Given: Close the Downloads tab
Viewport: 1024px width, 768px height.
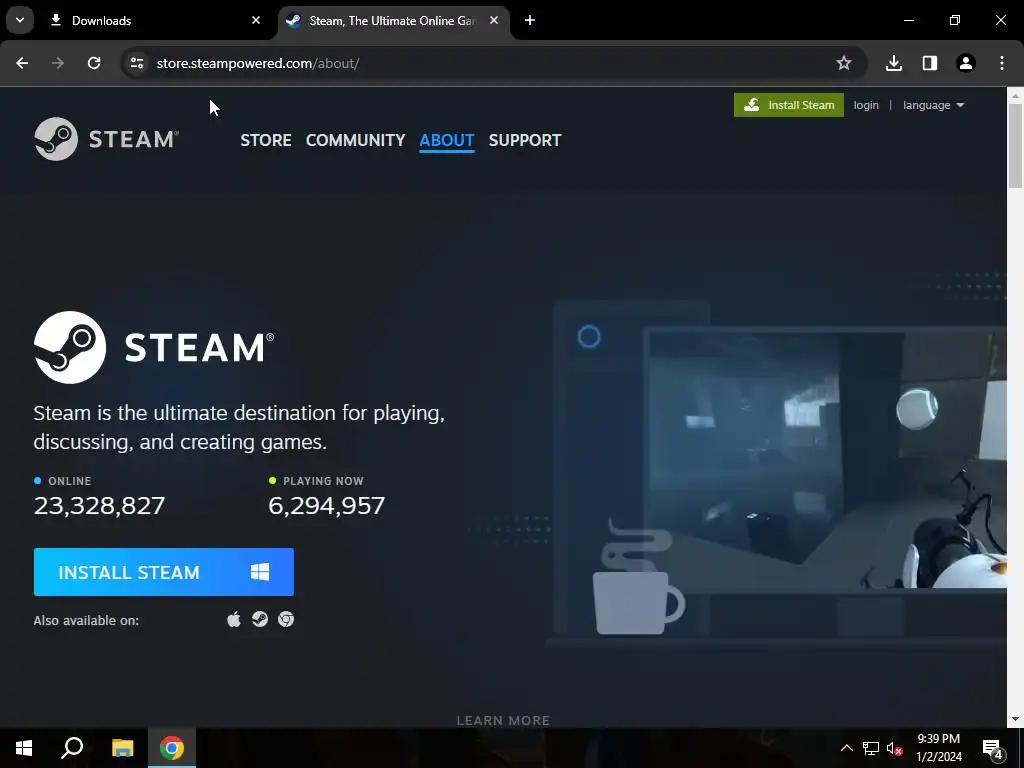Looking at the screenshot, I should [x=256, y=20].
